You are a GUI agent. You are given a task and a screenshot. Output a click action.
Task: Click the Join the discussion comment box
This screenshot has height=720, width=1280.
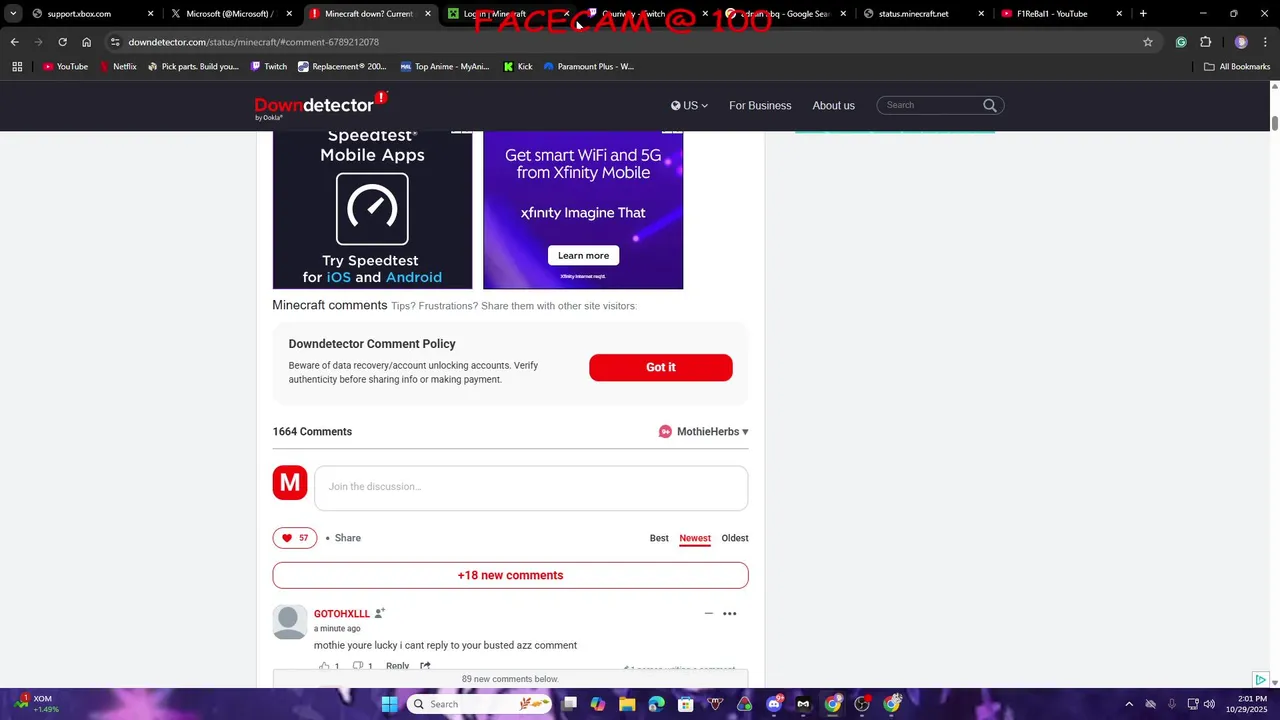click(531, 487)
